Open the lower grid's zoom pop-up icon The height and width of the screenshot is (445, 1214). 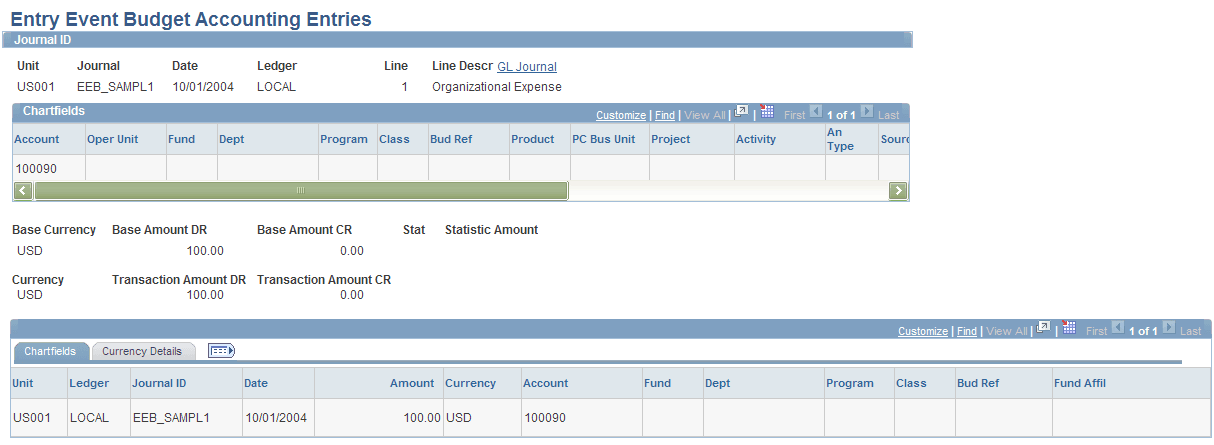coord(1044,328)
